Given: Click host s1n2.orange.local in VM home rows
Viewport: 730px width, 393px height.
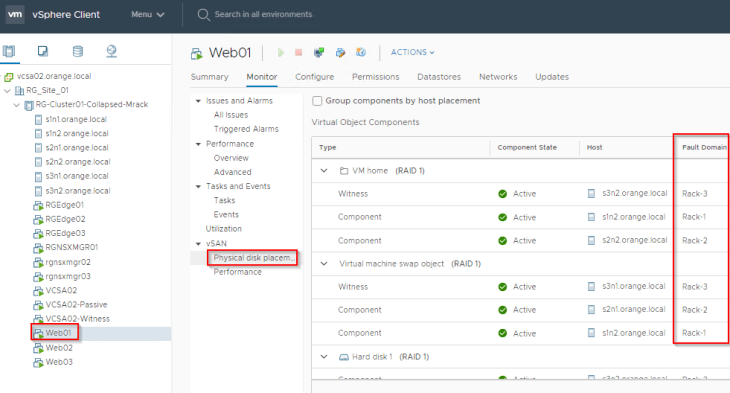Looking at the screenshot, I should coord(634,217).
